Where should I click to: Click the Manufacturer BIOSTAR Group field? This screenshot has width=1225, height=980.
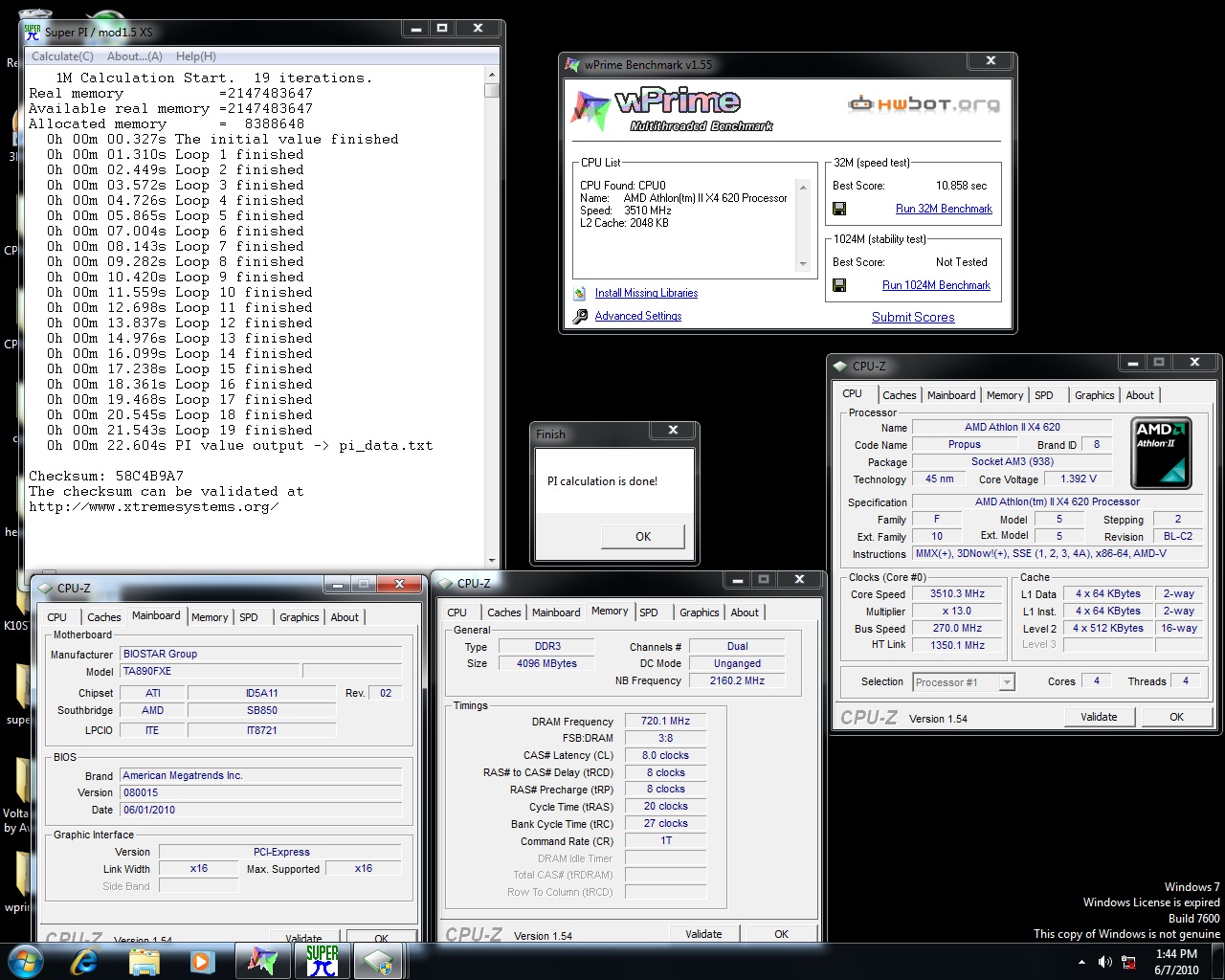(x=261, y=654)
